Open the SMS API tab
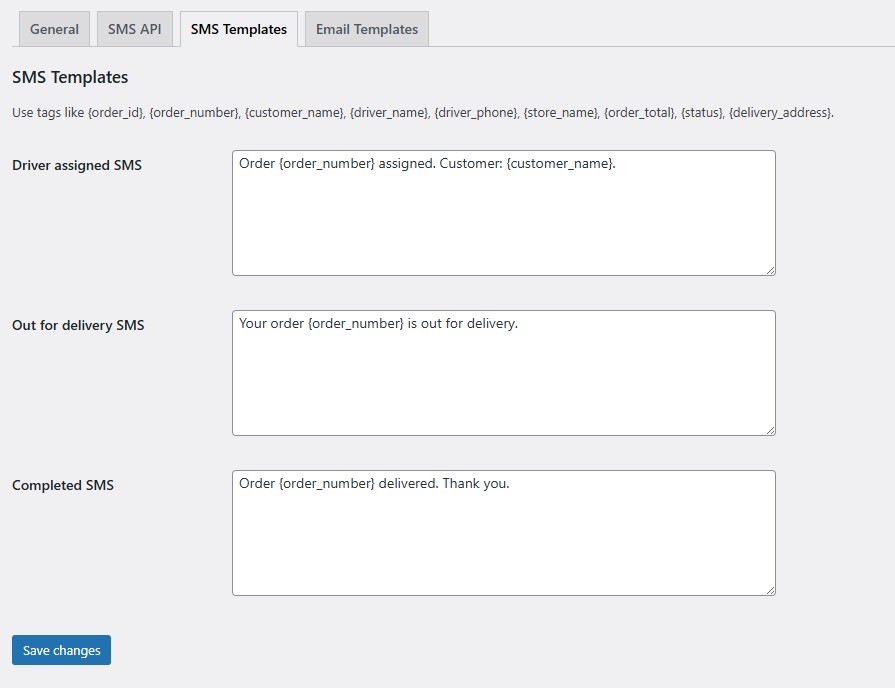 [x=134, y=29]
